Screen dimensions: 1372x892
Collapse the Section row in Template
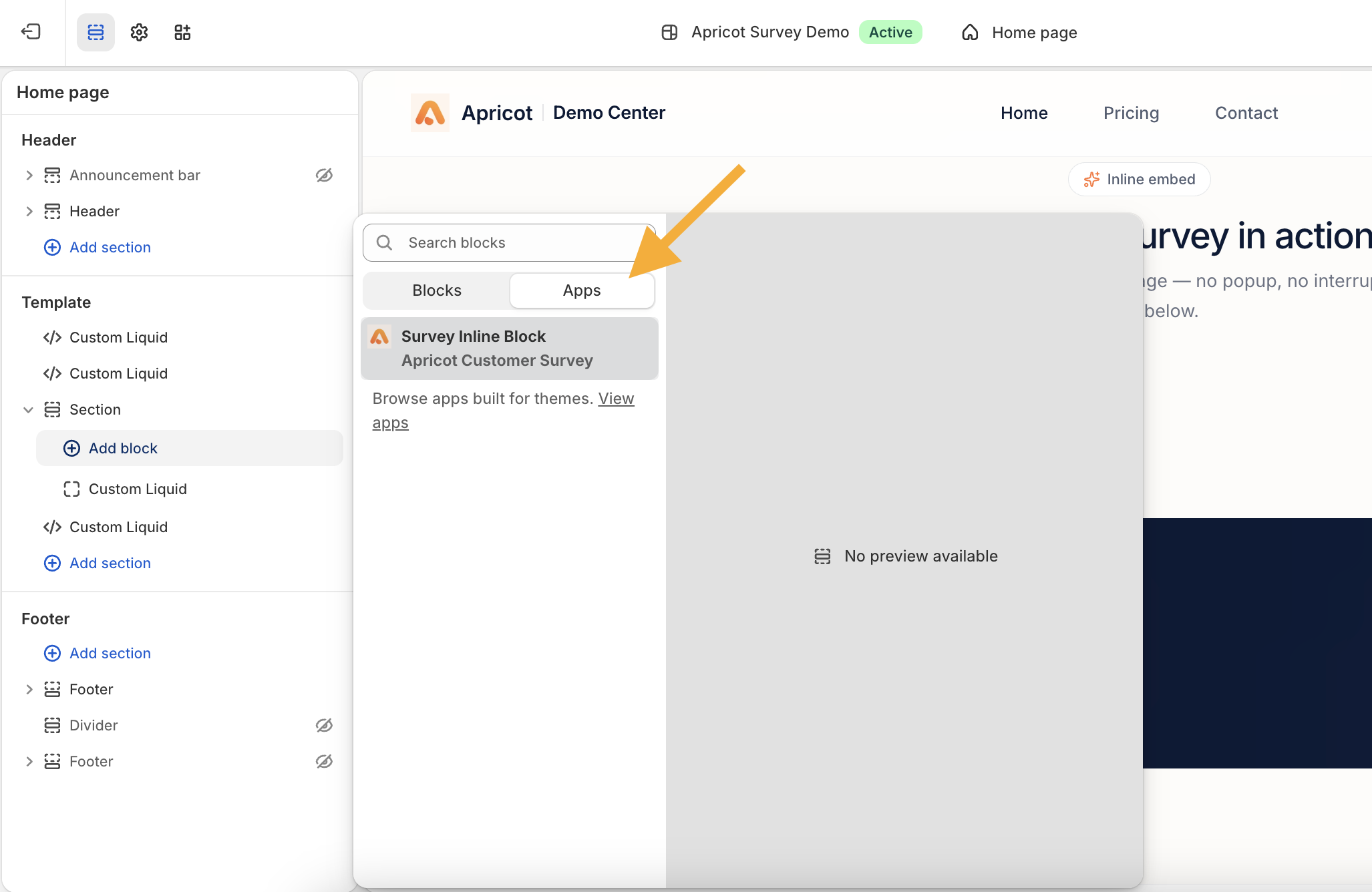(28, 409)
